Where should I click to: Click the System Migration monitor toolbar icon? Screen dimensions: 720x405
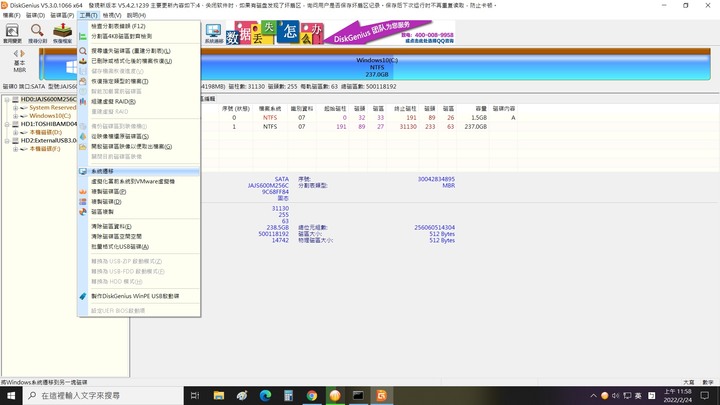(x=214, y=33)
